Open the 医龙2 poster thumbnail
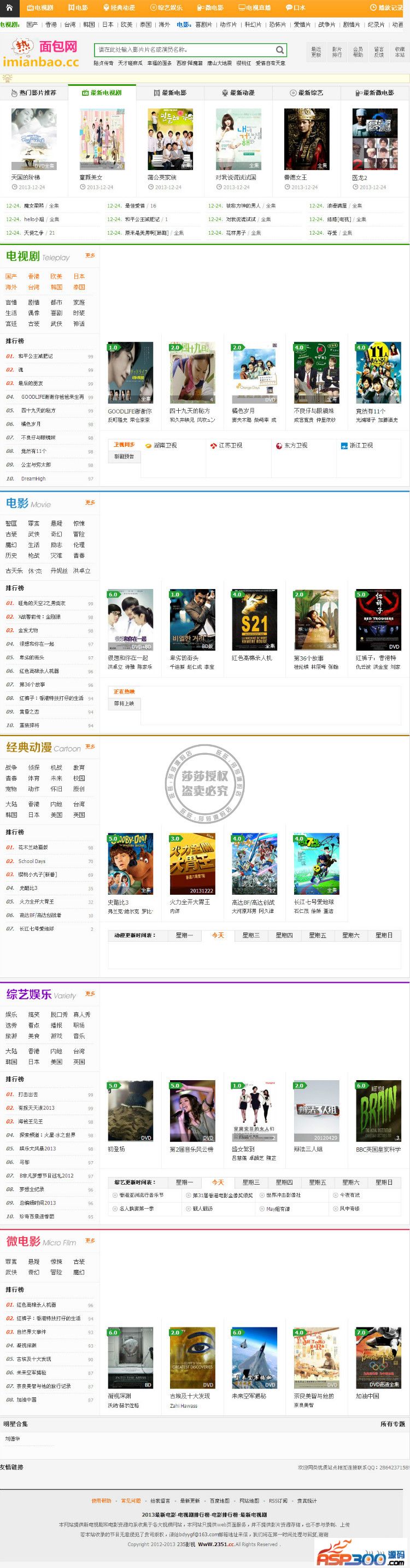 tap(374, 139)
